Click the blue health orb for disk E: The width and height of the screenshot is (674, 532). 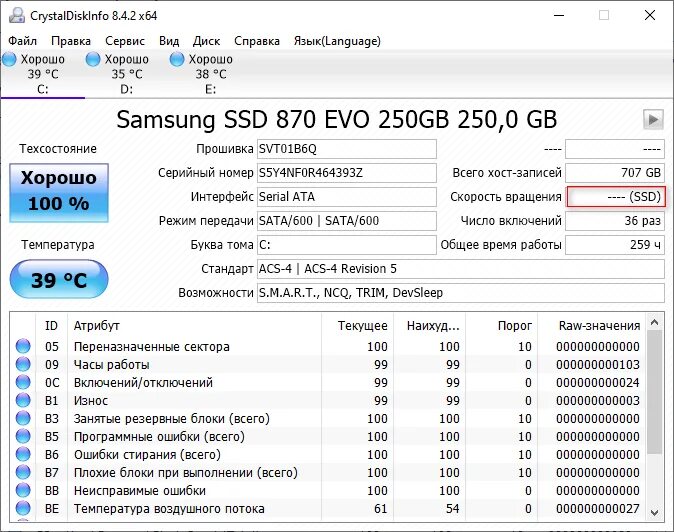[x=177, y=59]
